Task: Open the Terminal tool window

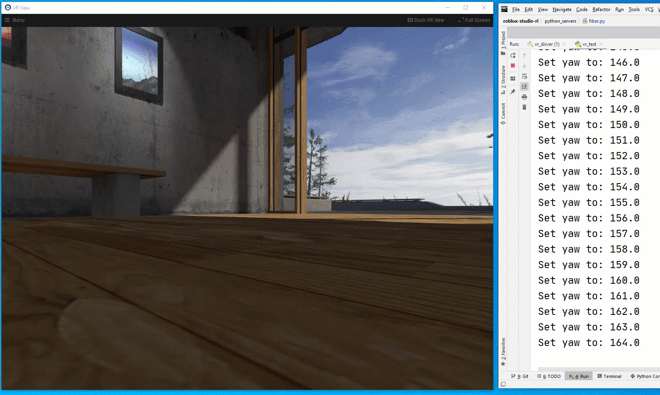Action: pyautogui.click(x=609, y=376)
